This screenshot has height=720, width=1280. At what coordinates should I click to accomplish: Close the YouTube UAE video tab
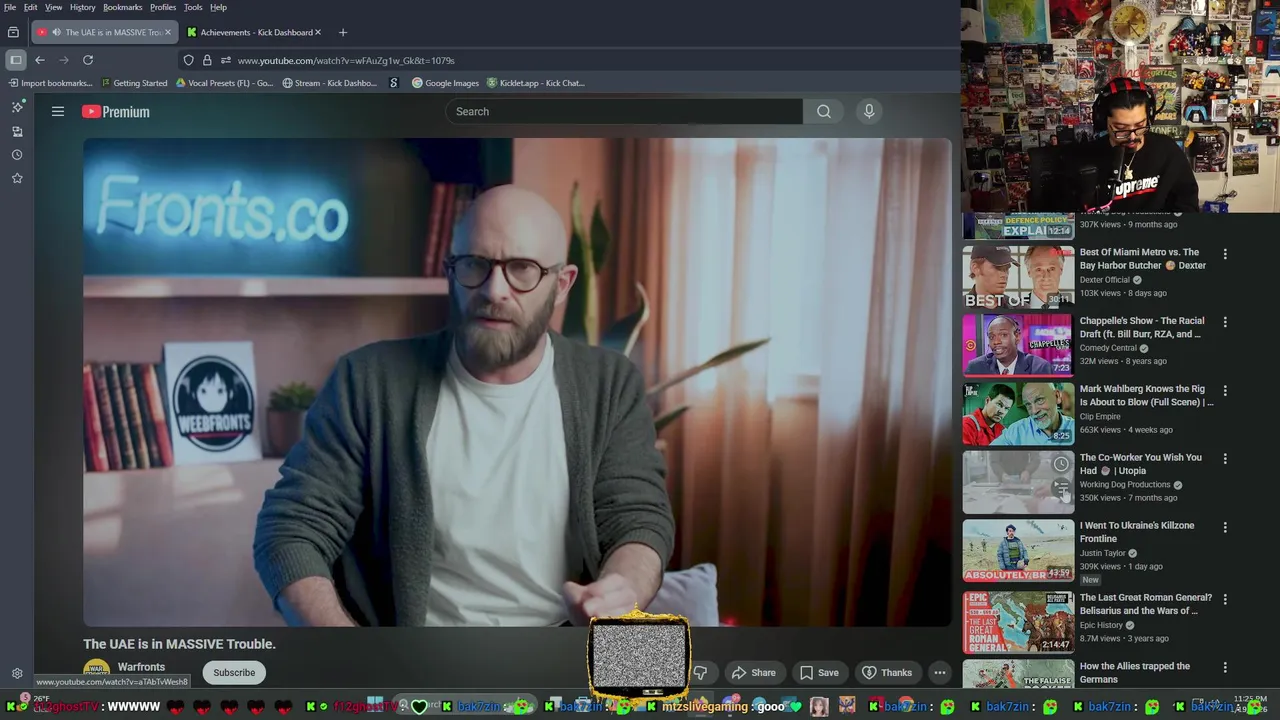click(x=168, y=32)
